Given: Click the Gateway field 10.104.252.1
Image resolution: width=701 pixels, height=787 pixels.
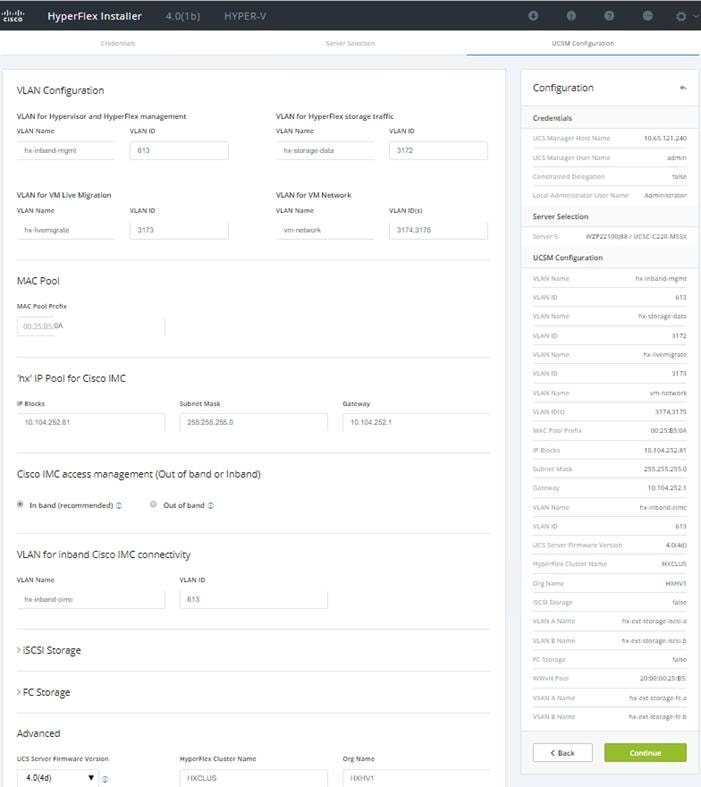Looking at the screenshot, I should pyautogui.click(x=416, y=422).
